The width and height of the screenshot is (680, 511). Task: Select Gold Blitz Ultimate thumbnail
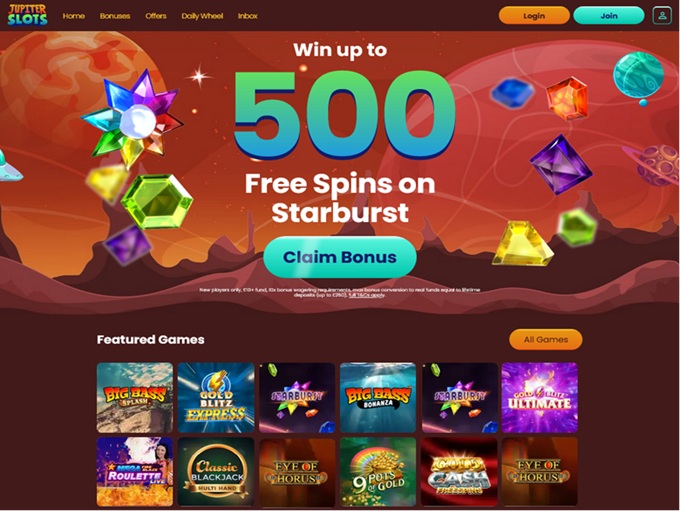point(539,398)
